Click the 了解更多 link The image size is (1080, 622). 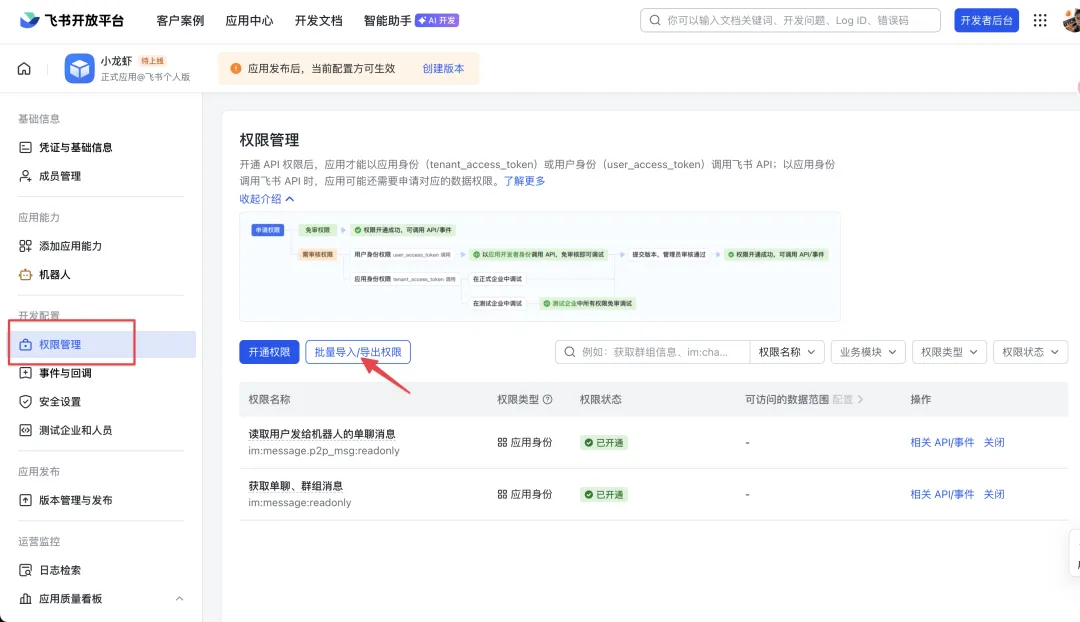click(x=524, y=180)
